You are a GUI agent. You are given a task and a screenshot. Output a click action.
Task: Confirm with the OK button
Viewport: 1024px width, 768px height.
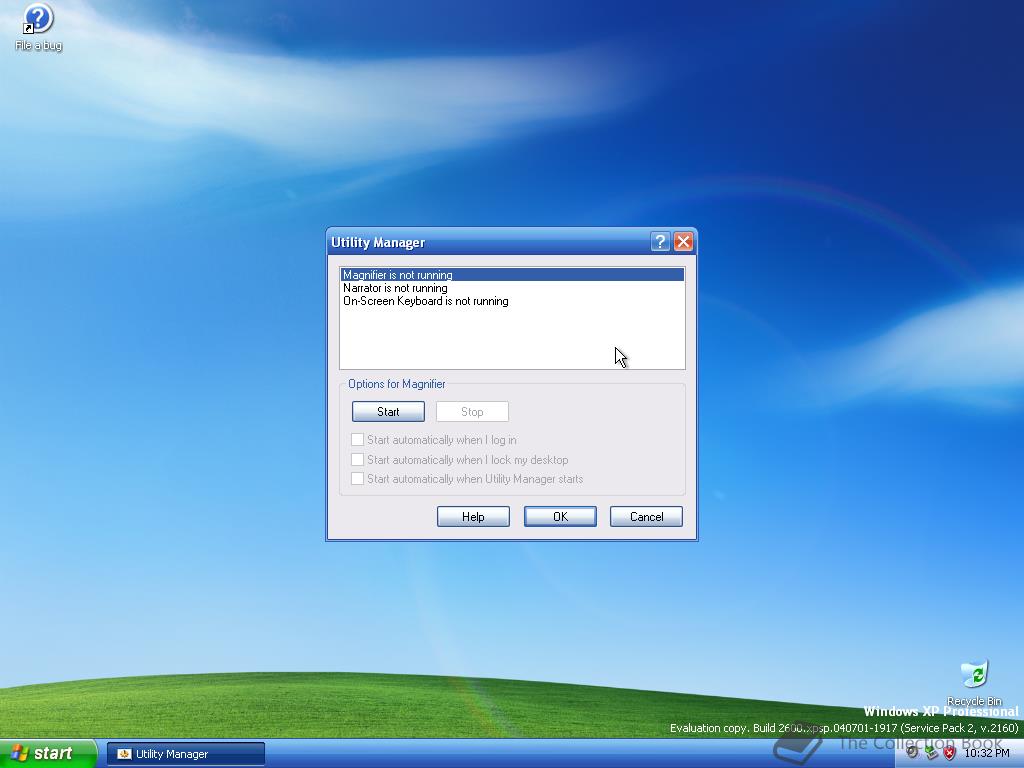click(x=560, y=517)
